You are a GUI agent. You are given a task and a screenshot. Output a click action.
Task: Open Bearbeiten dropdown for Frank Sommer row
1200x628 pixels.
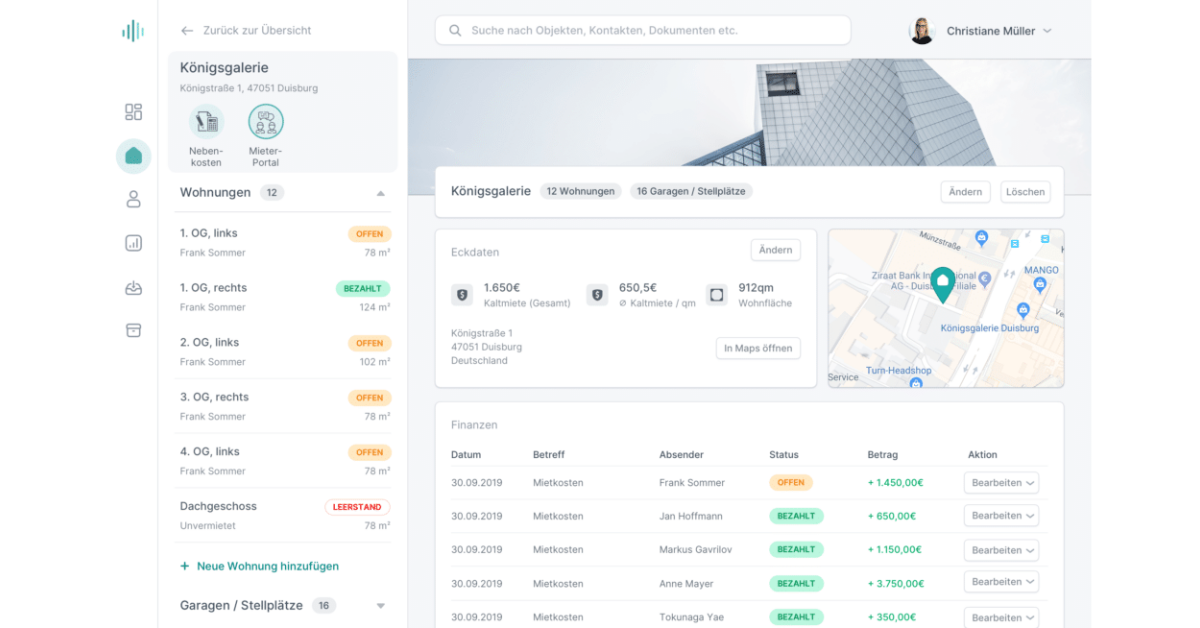1001,483
